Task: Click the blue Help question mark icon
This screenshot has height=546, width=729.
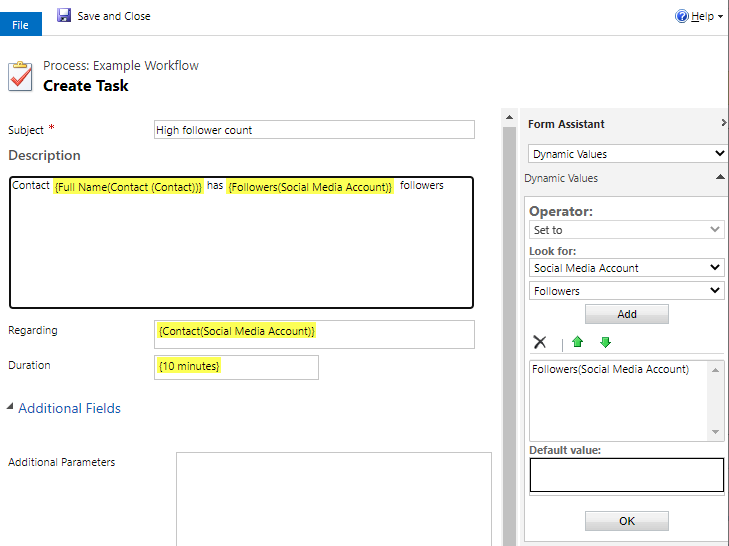Action: (x=682, y=17)
